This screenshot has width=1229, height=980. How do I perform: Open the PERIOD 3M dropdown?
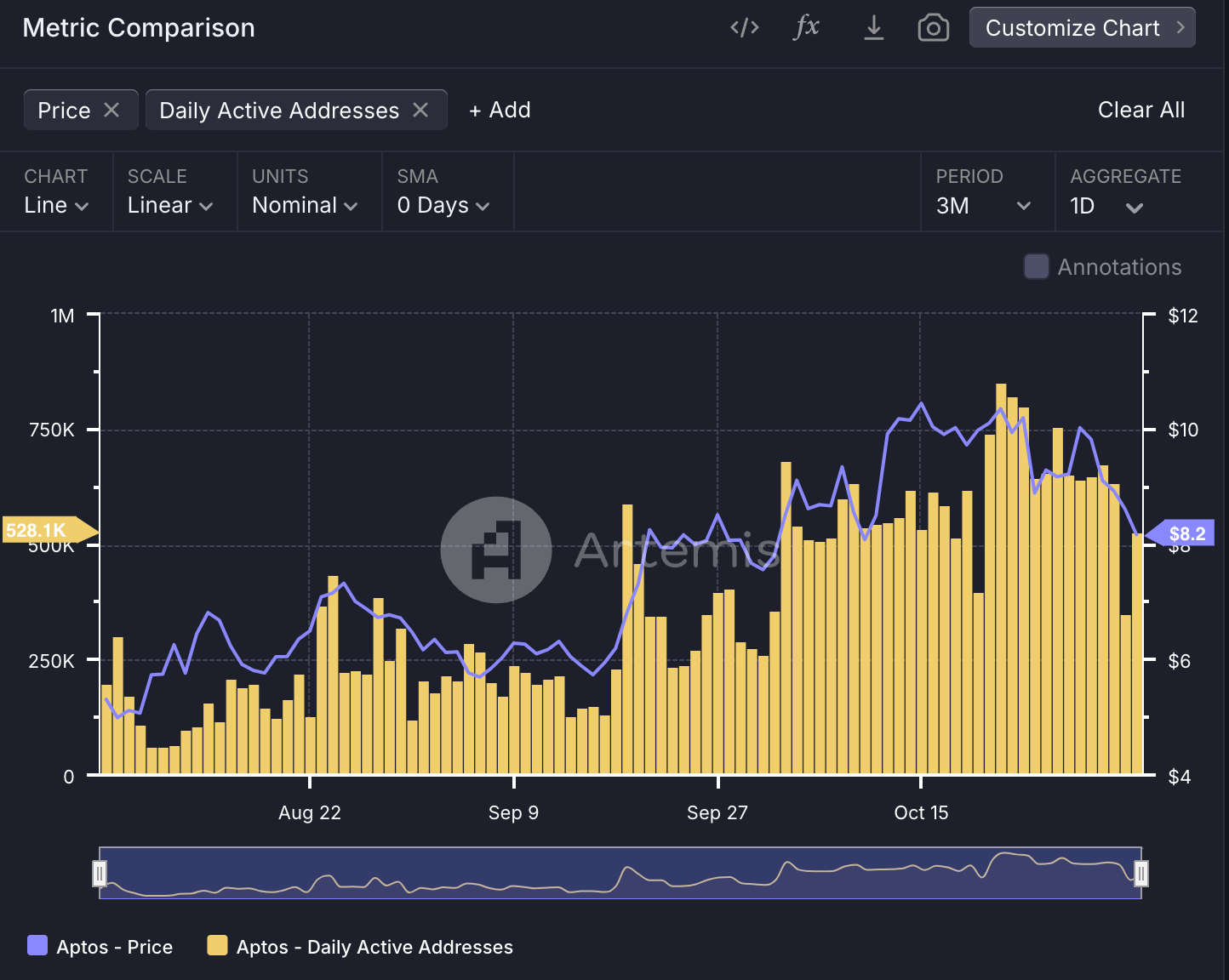[988, 205]
